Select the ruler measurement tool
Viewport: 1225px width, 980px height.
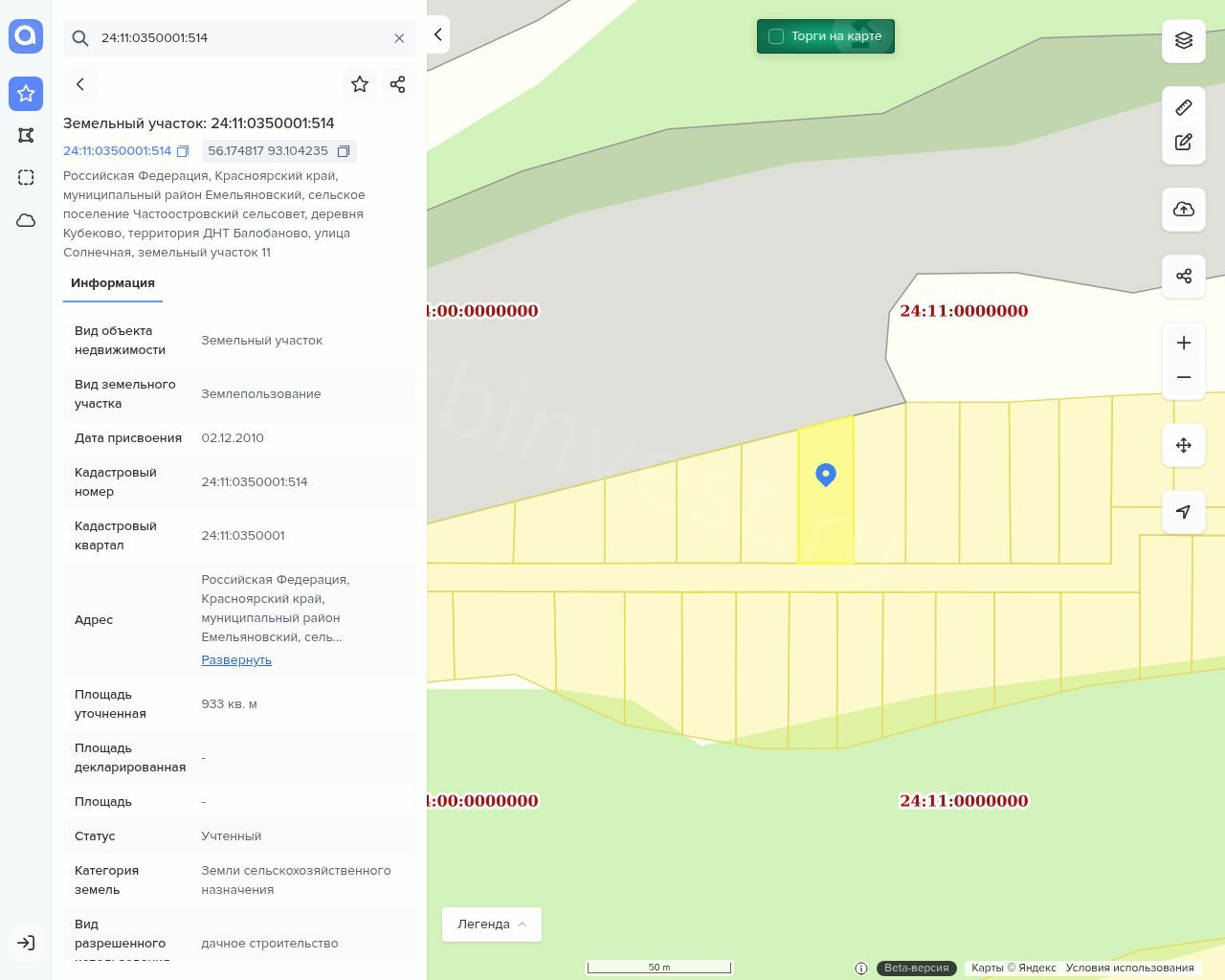click(x=1183, y=107)
